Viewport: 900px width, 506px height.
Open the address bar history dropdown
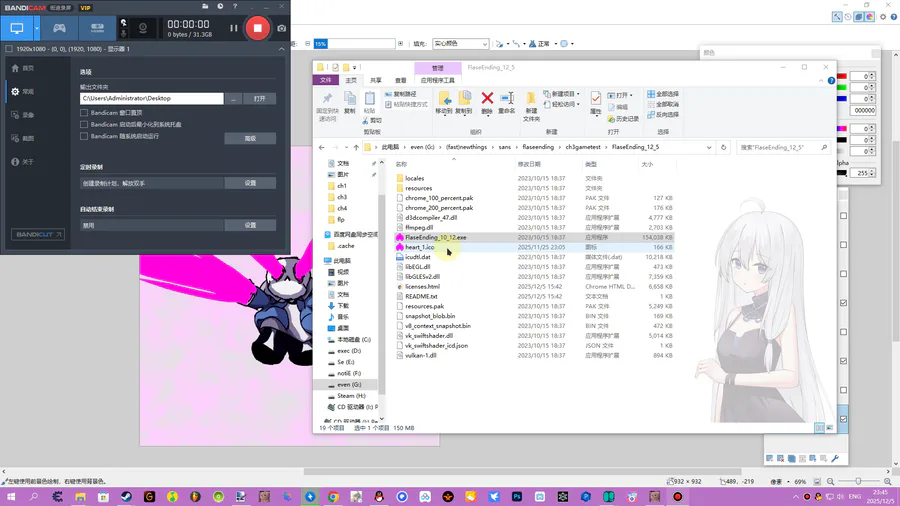coord(709,147)
